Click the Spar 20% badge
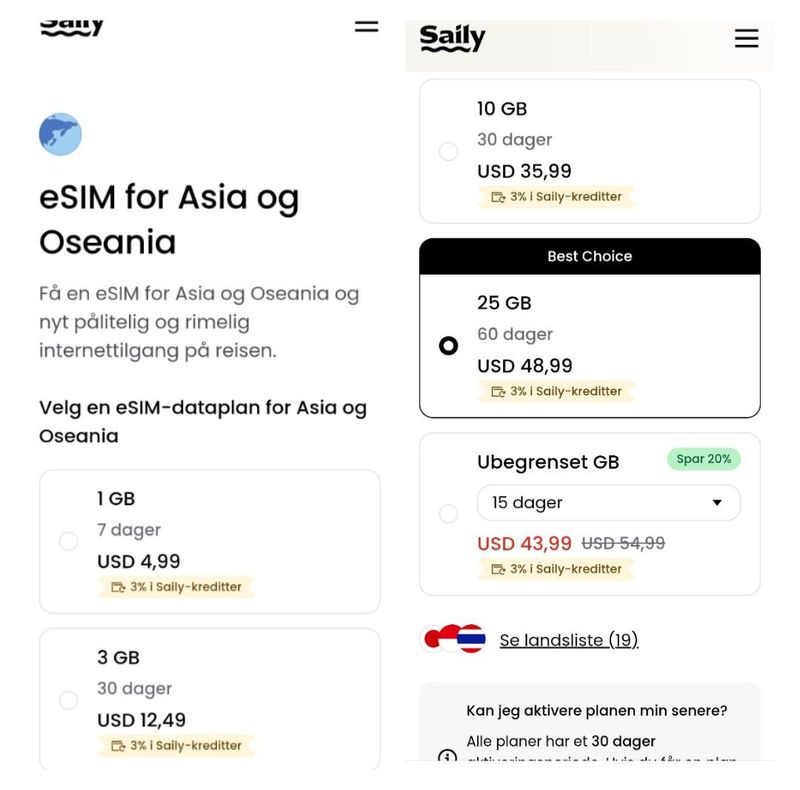 pyautogui.click(x=703, y=459)
